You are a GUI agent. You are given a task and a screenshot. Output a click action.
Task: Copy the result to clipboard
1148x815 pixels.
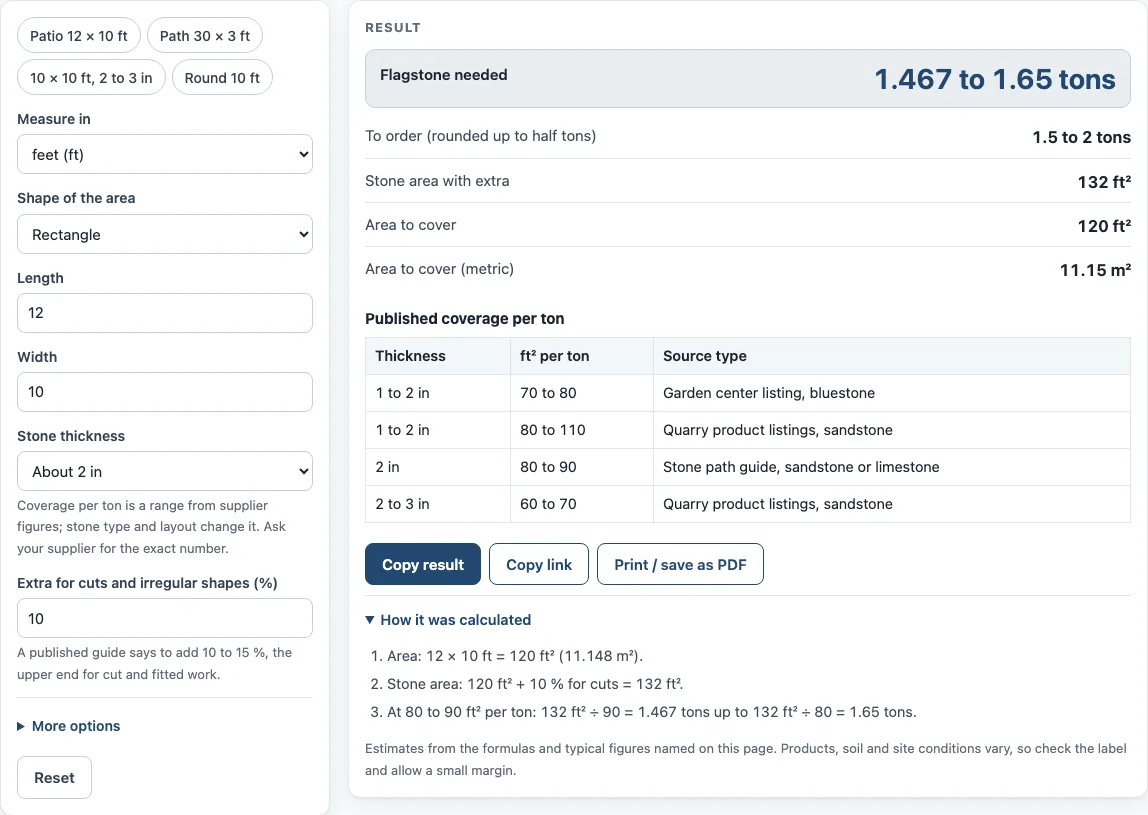423,565
